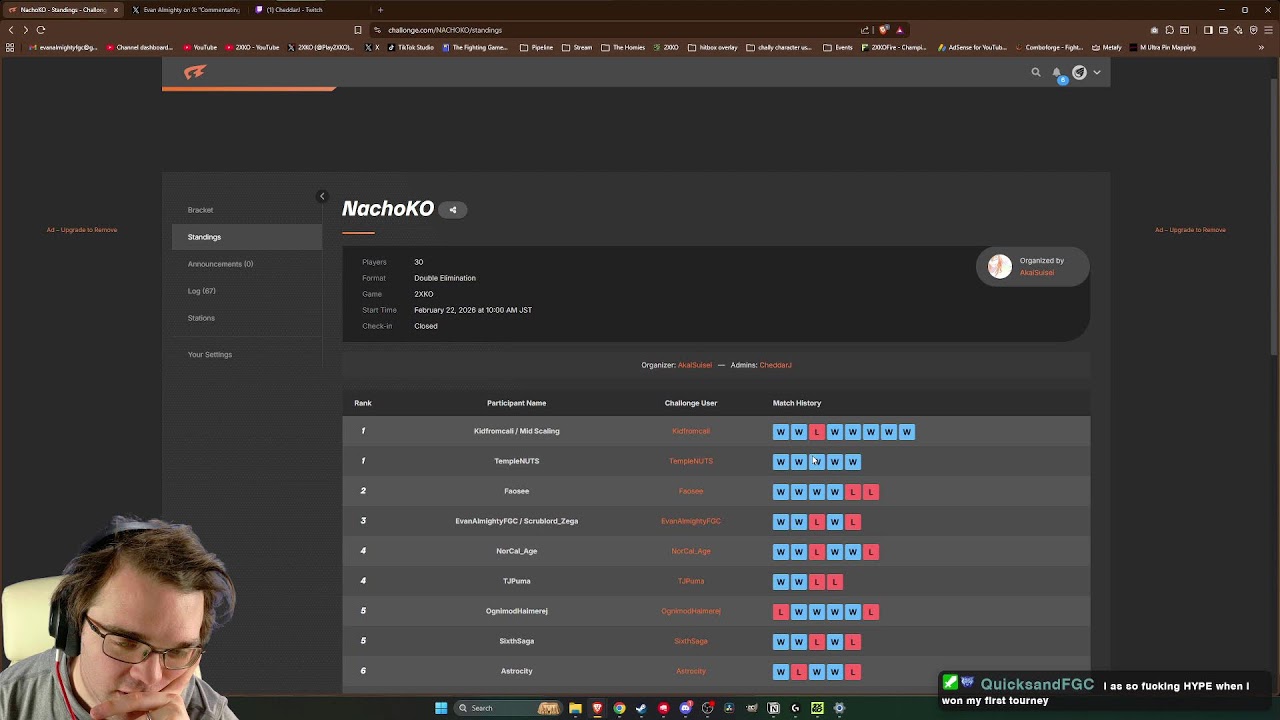Open TJPuma Challonge user link
Viewport: 1280px width, 720px height.
pos(691,581)
